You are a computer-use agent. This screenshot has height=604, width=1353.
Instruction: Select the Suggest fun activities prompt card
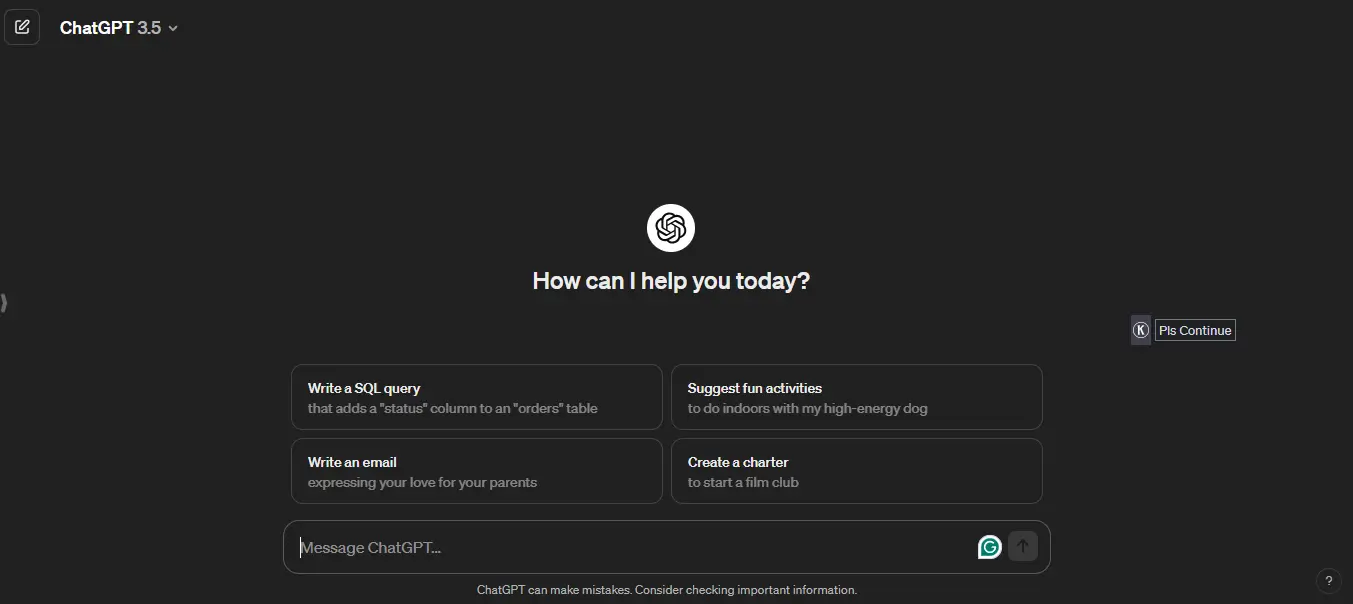tap(856, 397)
